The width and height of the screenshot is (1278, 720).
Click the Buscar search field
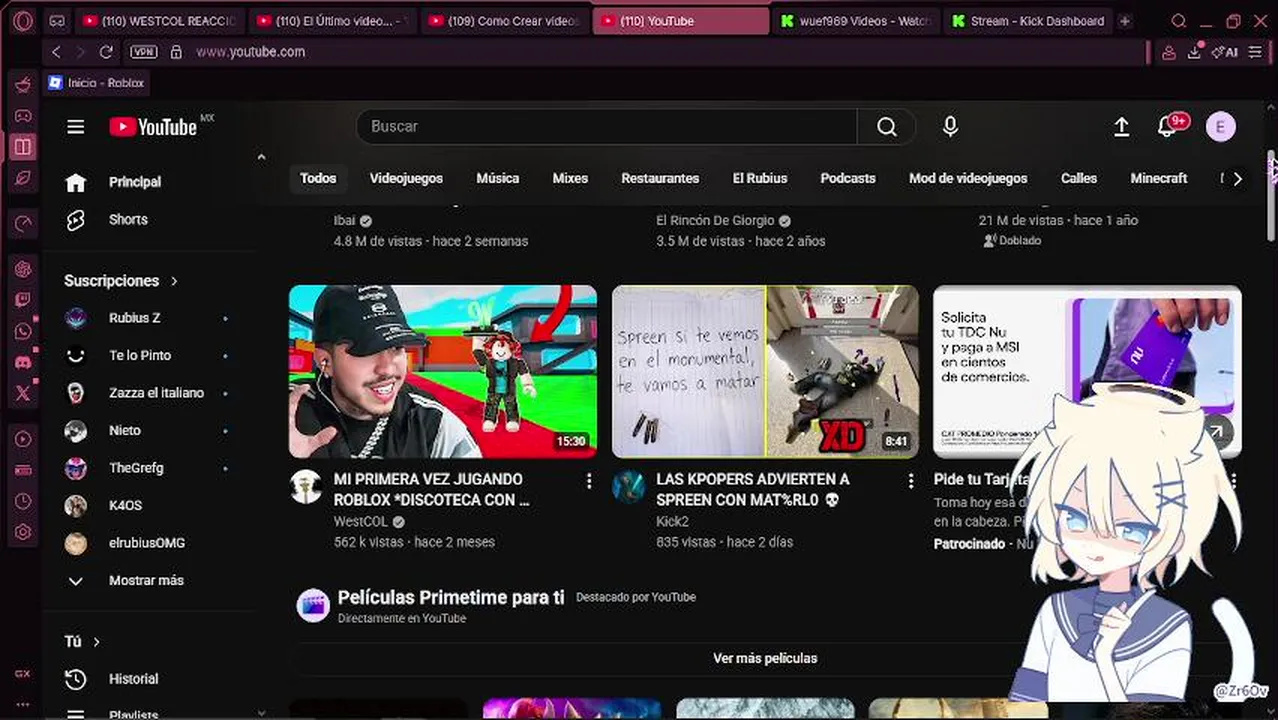[606, 126]
